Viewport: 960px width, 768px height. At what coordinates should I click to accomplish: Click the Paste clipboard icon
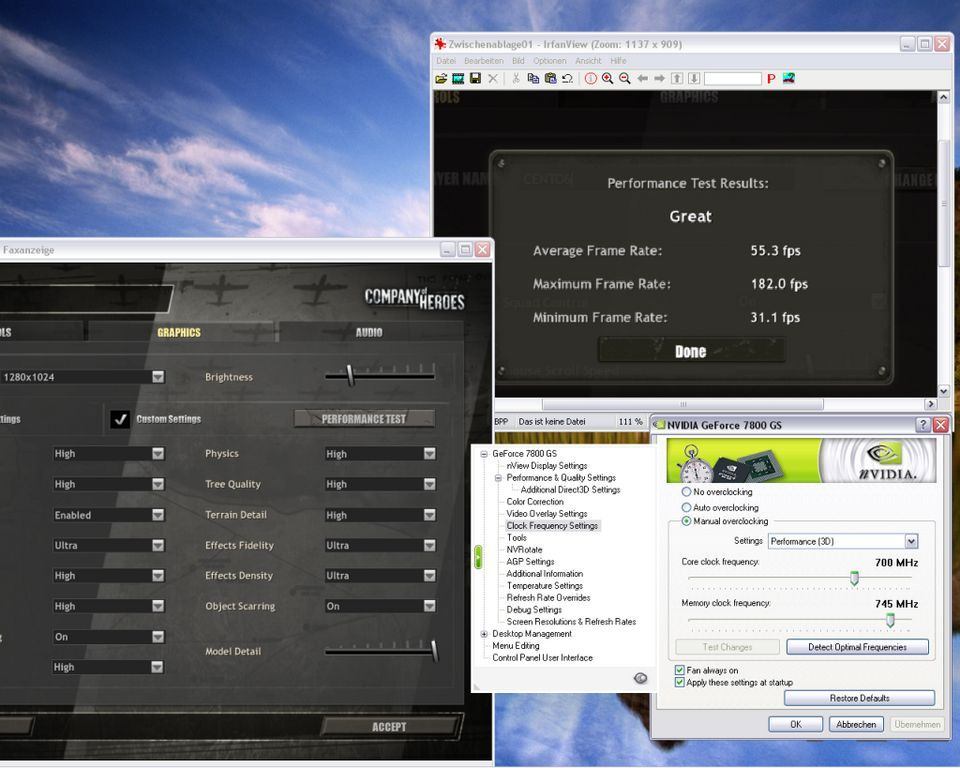550,78
